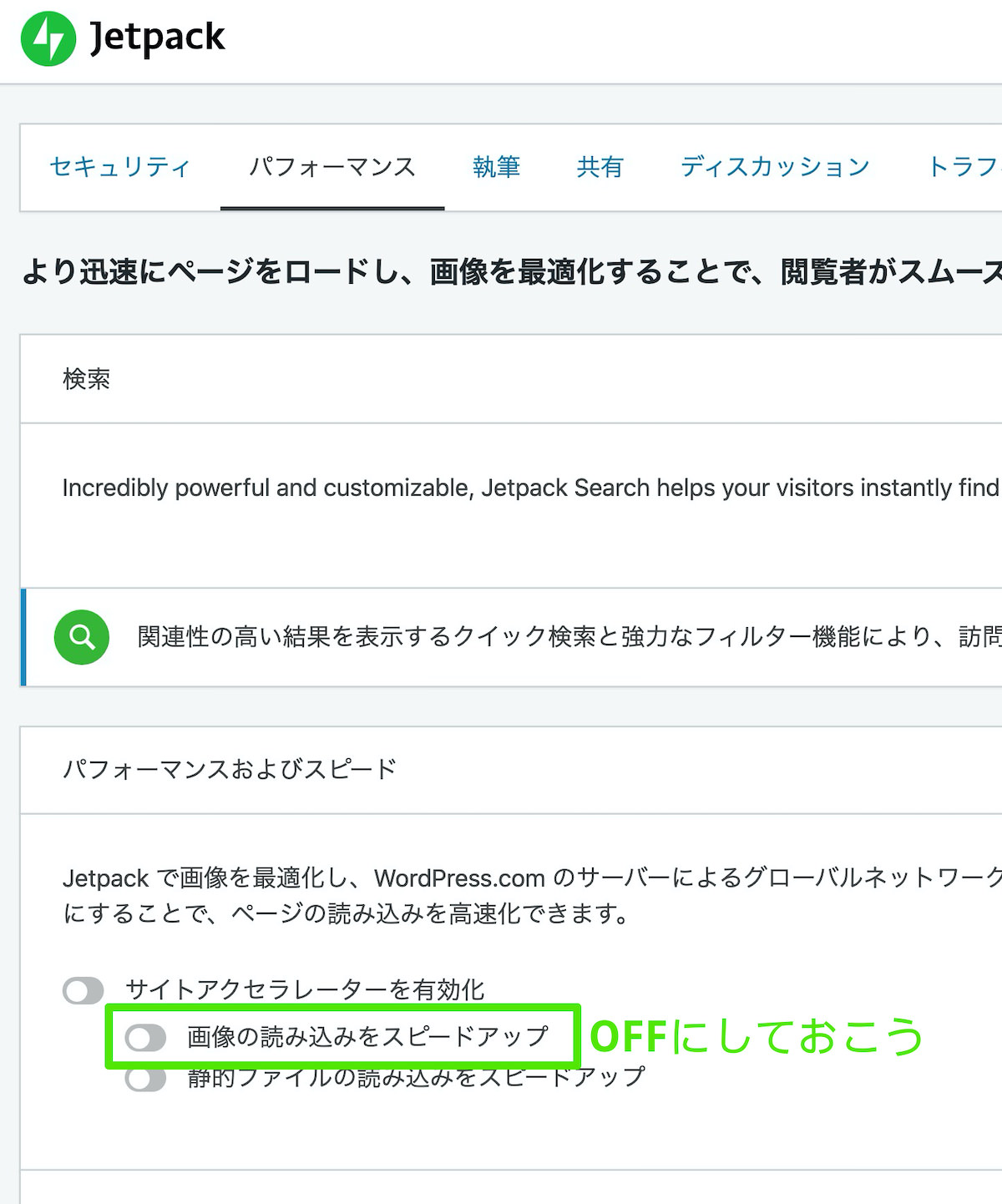Viewport: 1002px width, 1204px height.
Task: Click the Jetpack lightning bolt logo icon
Action: pos(48,38)
